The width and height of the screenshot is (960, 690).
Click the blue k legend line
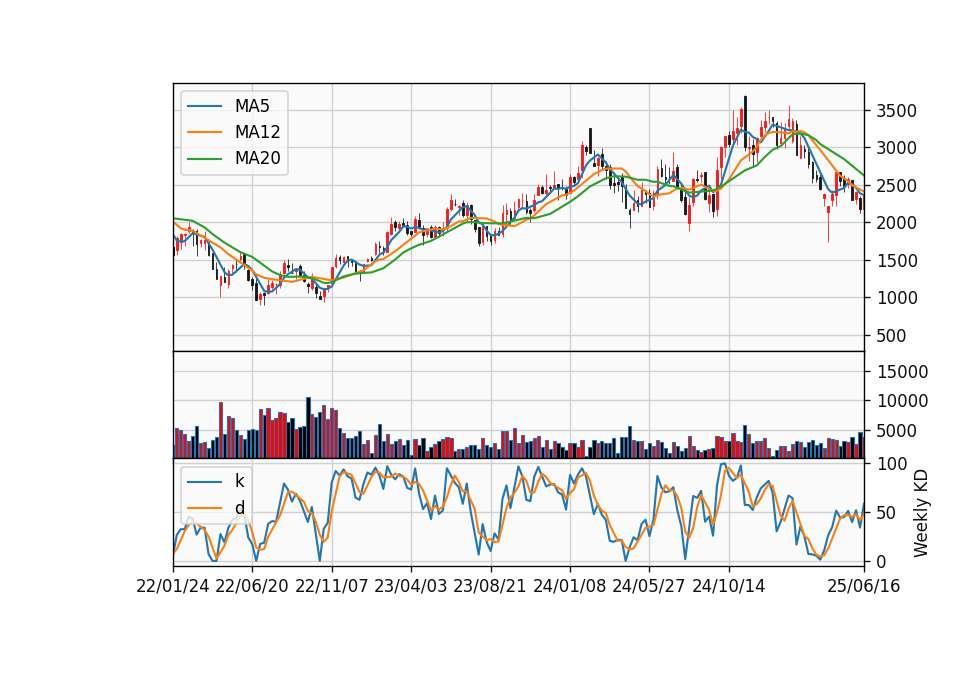point(204,482)
